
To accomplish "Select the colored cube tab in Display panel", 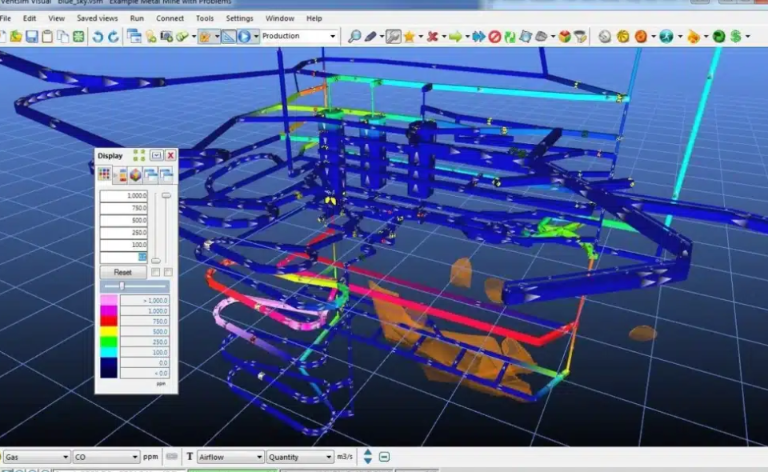I will pos(135,175).
